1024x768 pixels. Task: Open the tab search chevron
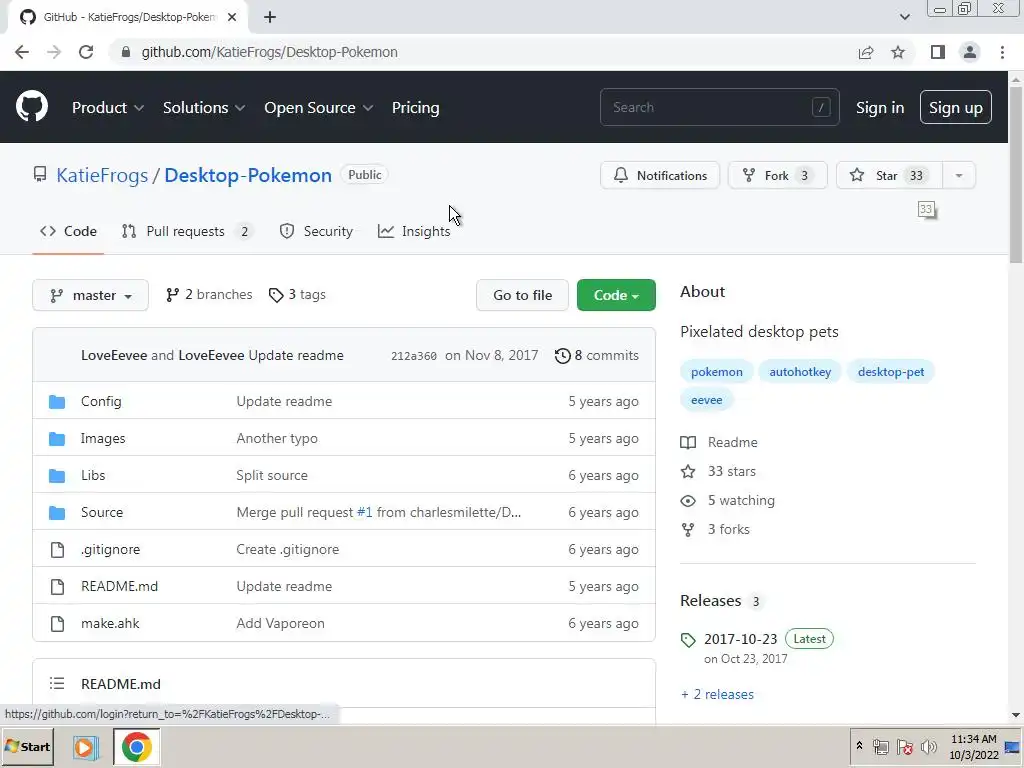[904, 17]
